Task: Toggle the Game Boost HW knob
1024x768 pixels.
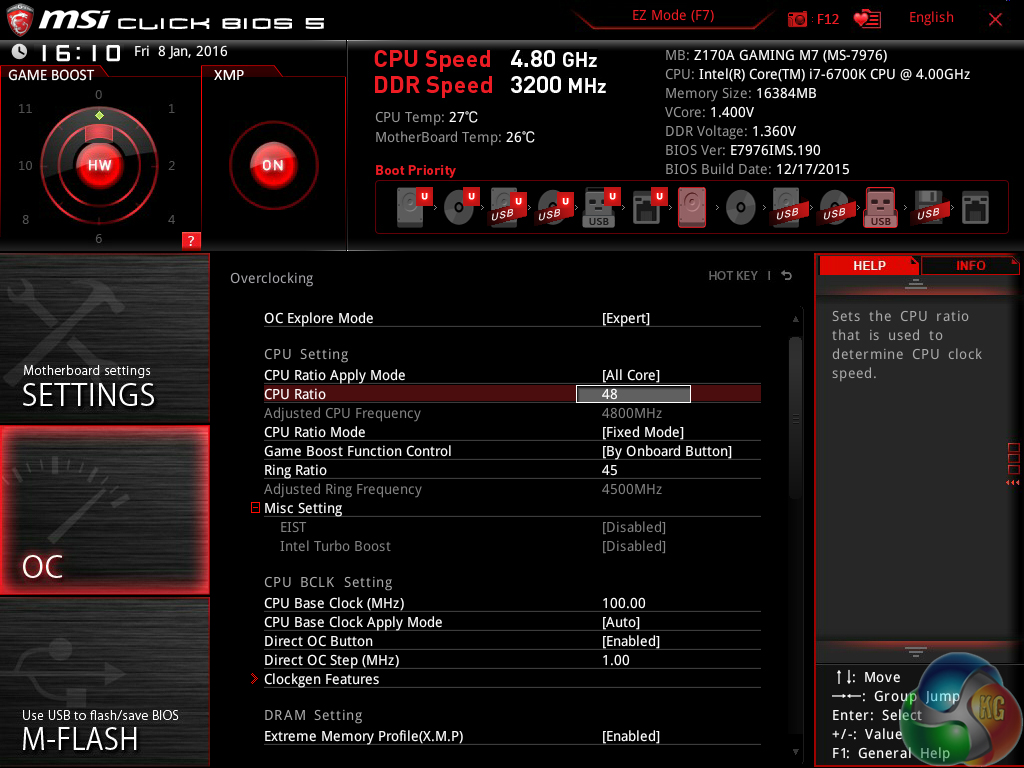Action: [x=99, y=165]
